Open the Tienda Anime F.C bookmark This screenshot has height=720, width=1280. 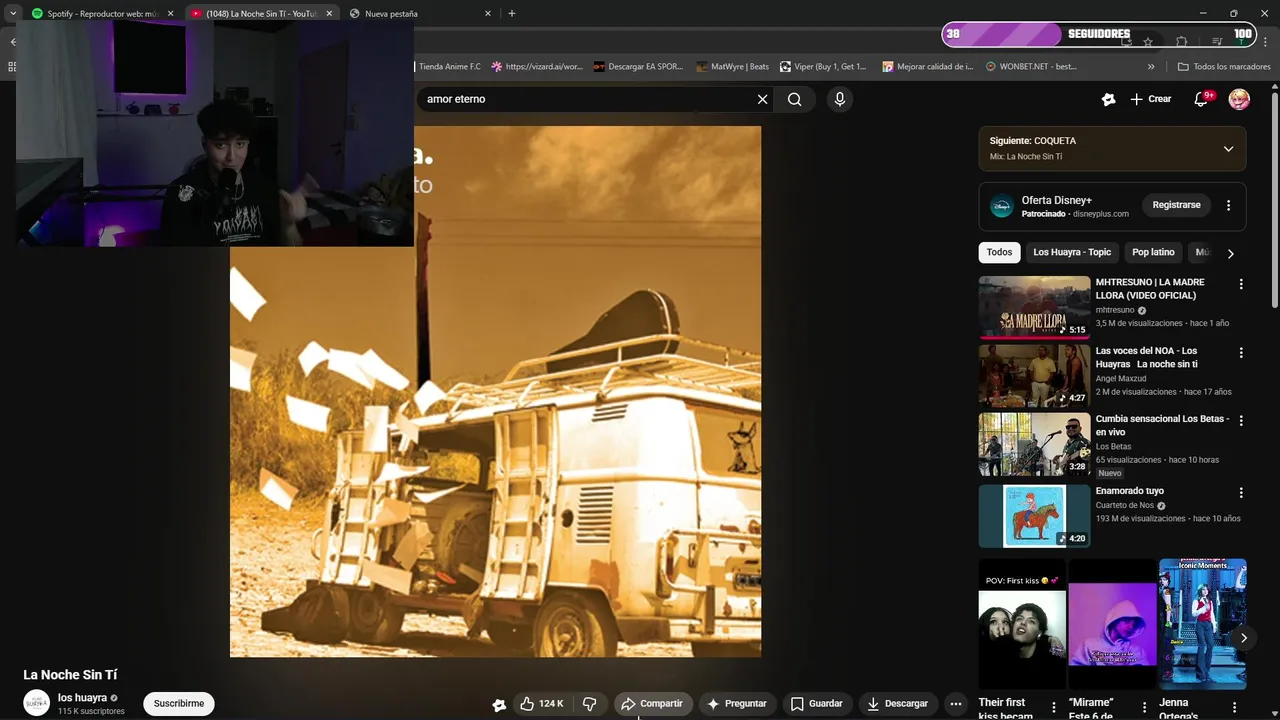(449, 67)
